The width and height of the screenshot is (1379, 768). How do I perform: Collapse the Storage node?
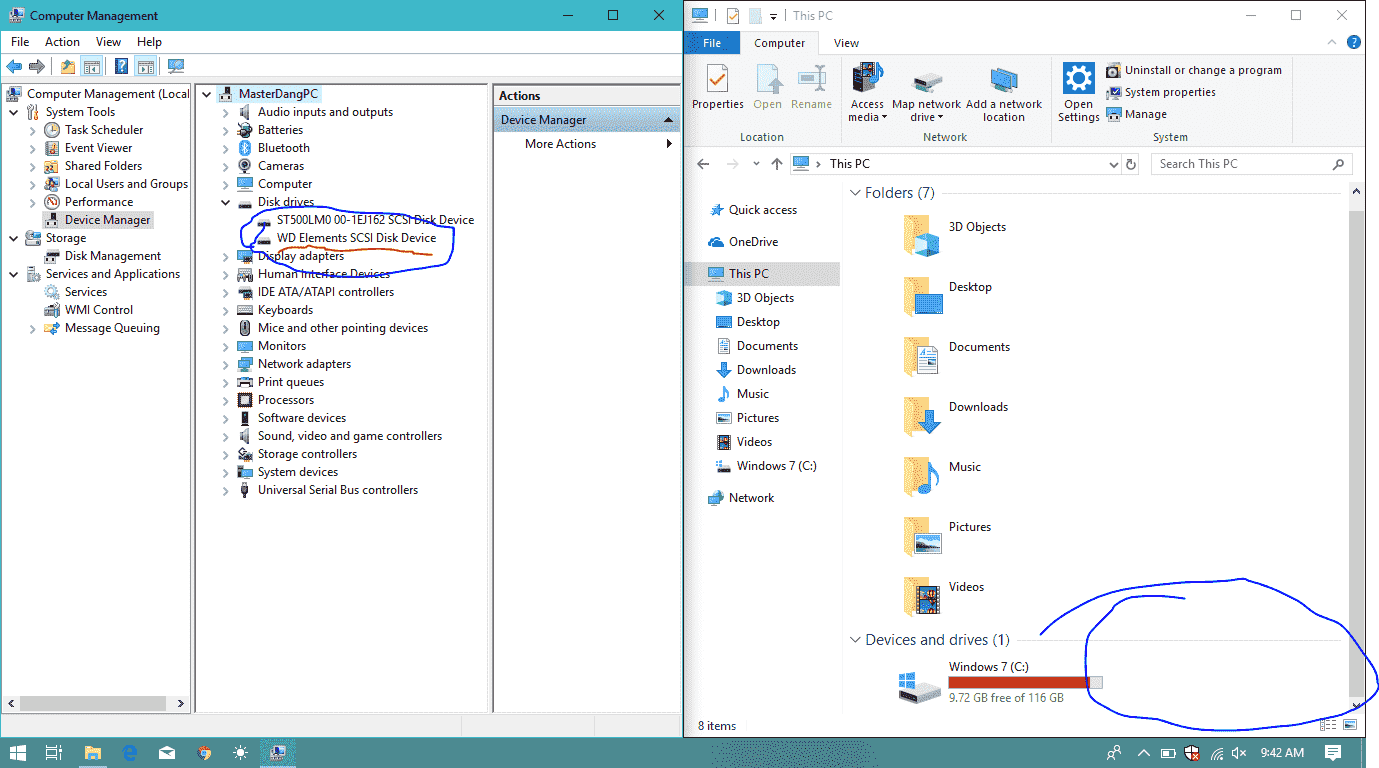pyautogui.click(x=14, y=238)
